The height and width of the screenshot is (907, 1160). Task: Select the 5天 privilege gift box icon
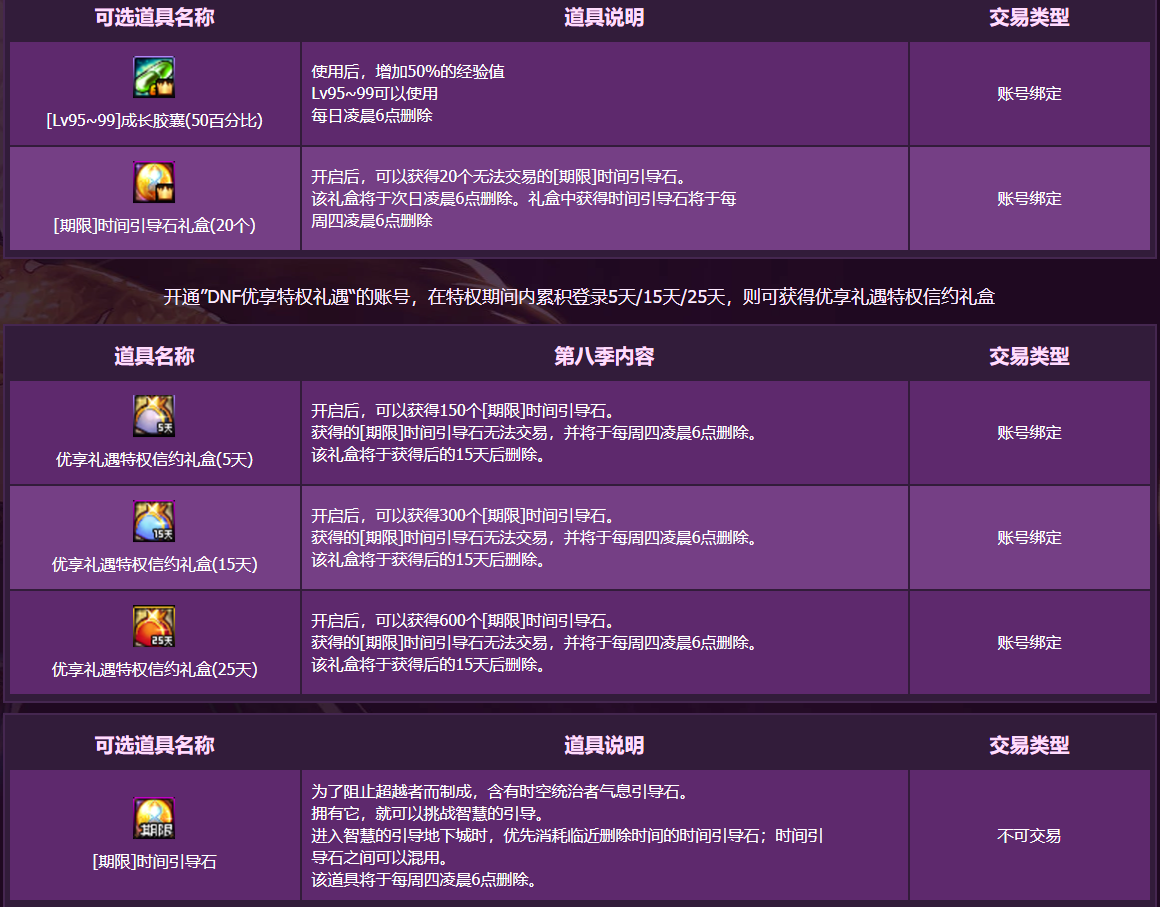point(154,416)
